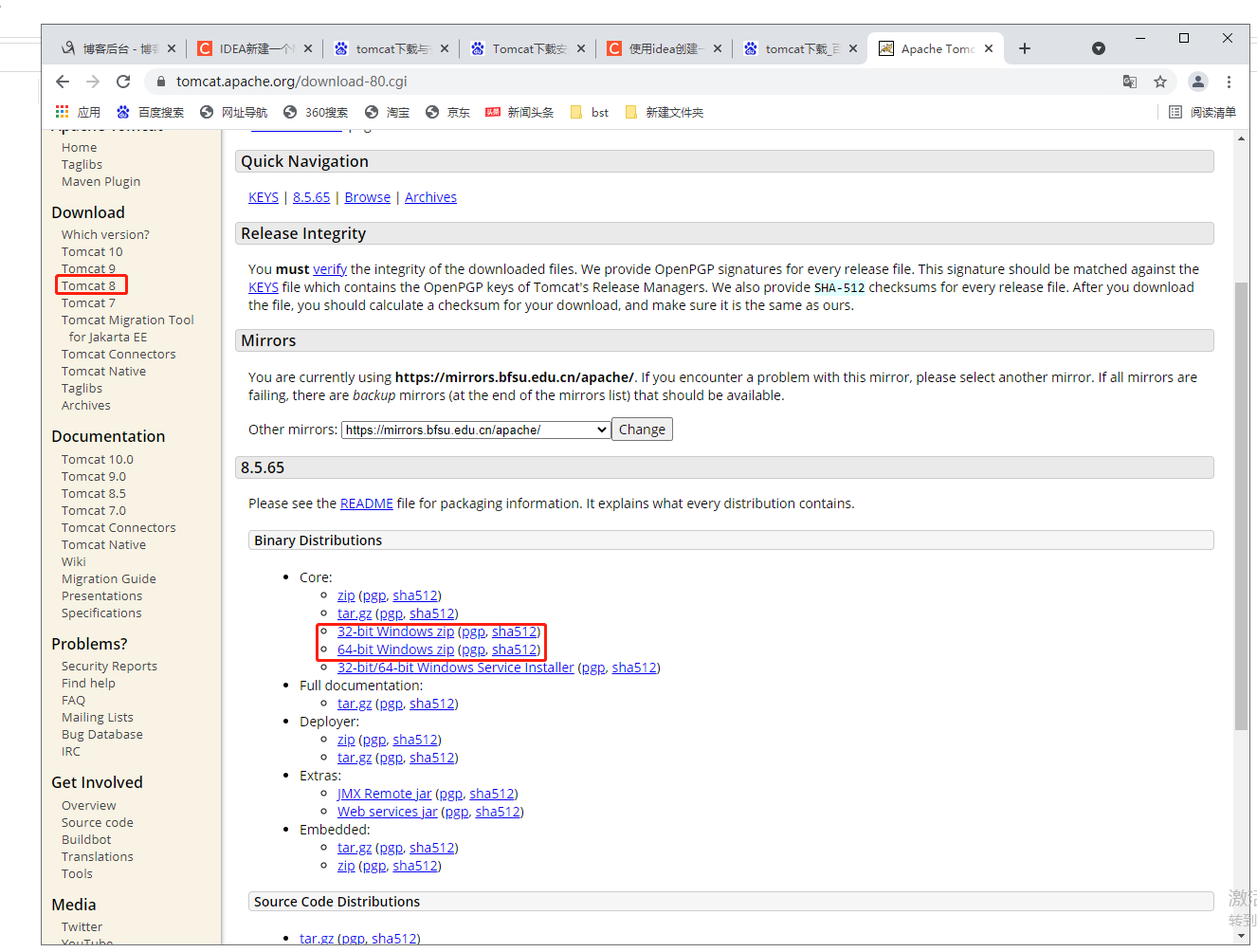Open the 360搜索 bookmark
1257x952 pixels.
click(316, 112)
